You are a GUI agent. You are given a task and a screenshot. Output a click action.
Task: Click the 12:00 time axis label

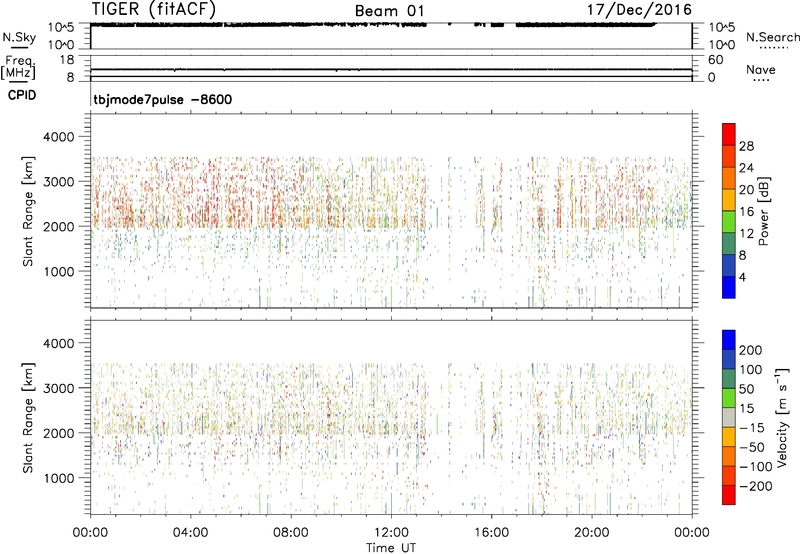[x=391, y=533]
